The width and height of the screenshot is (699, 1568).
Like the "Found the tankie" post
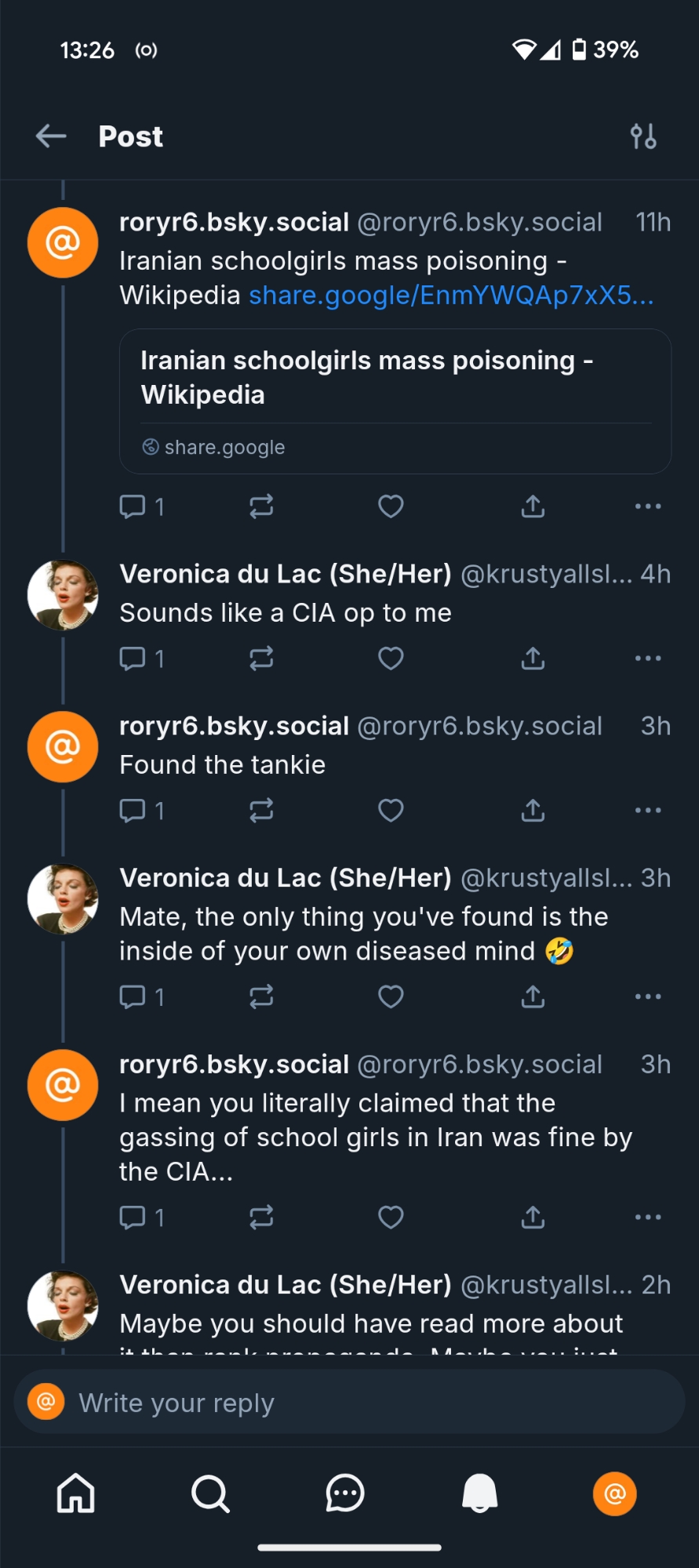coord(391,810)
